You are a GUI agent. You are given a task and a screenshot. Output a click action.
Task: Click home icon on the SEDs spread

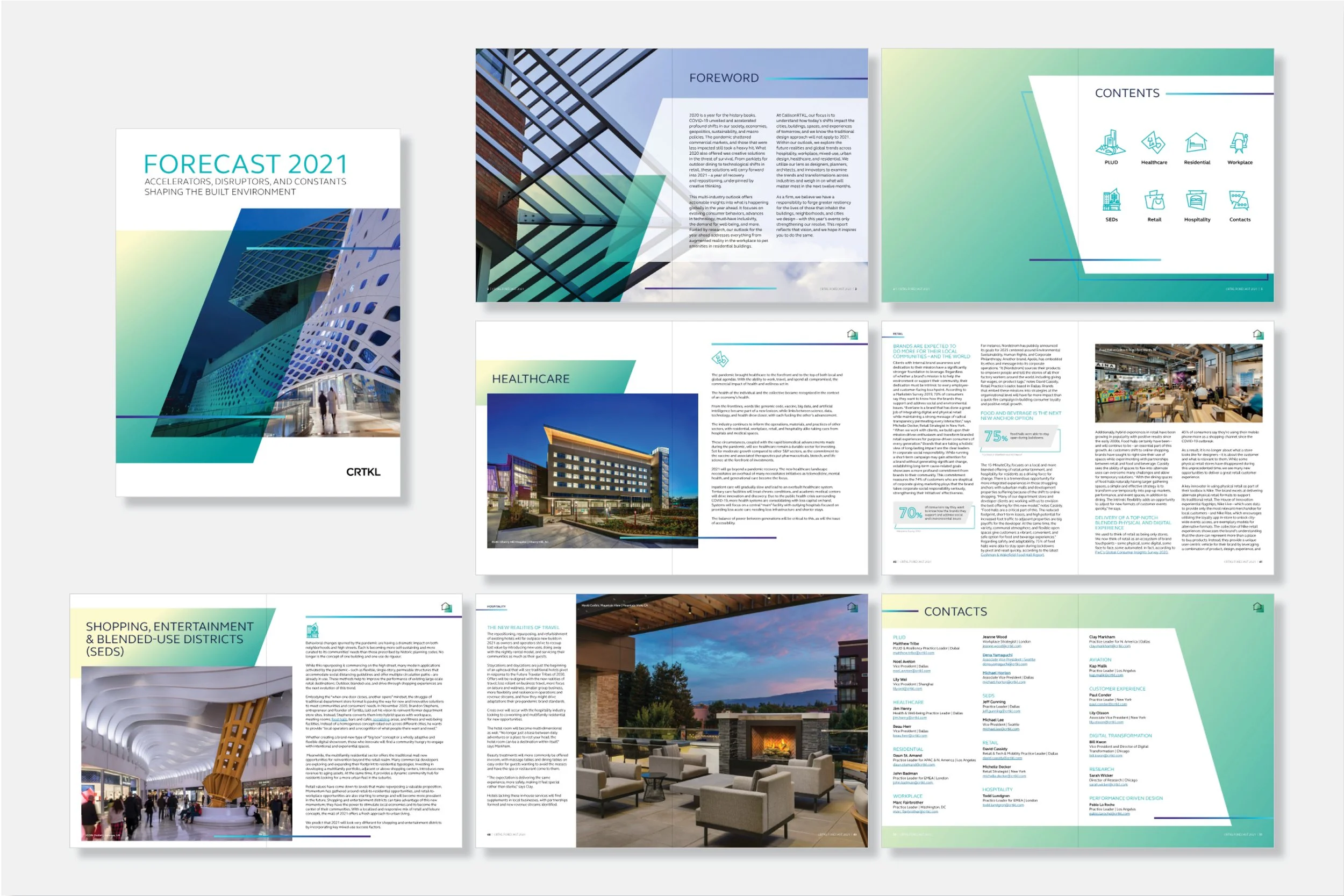[x=446, y=607]
